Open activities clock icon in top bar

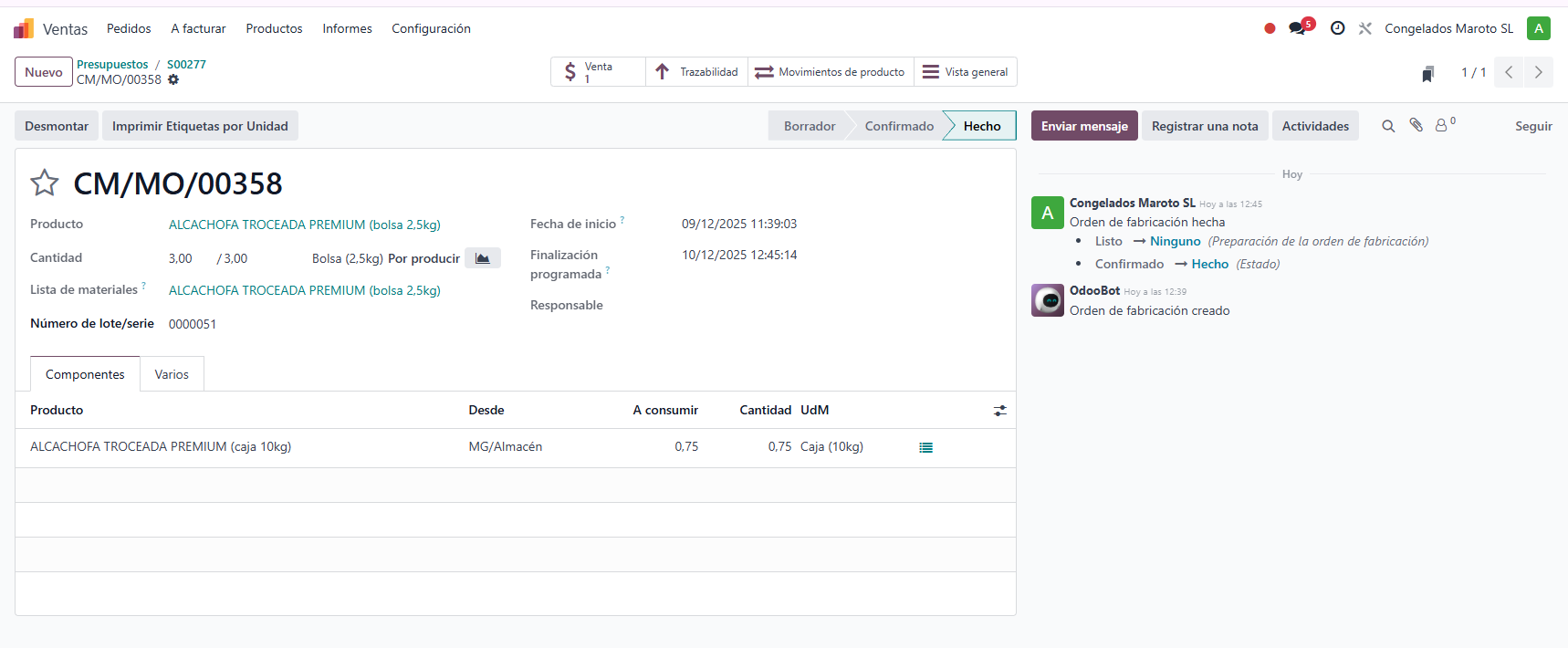pos(1337,28)
